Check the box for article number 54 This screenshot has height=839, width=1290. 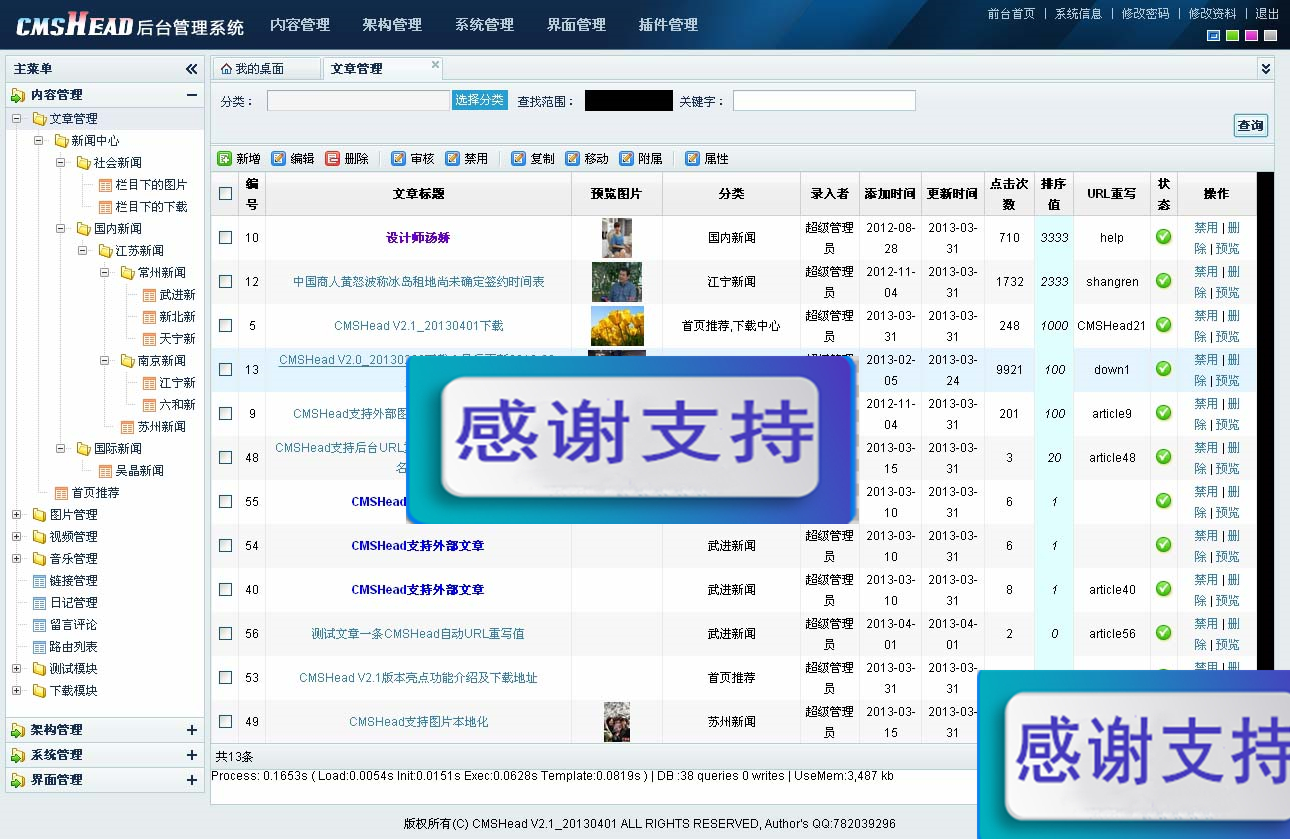[x=226, y=546]
